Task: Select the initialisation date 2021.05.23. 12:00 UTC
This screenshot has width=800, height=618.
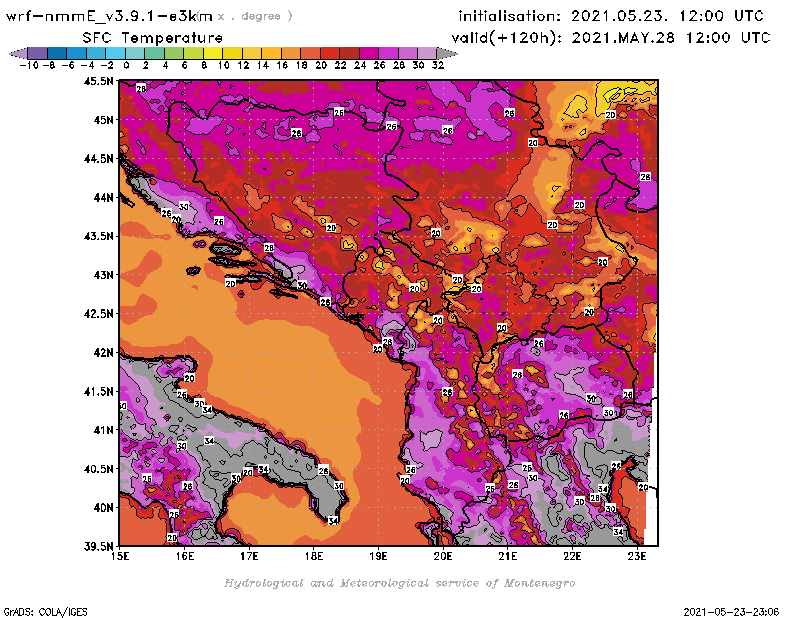Action: tap(667, 16)
